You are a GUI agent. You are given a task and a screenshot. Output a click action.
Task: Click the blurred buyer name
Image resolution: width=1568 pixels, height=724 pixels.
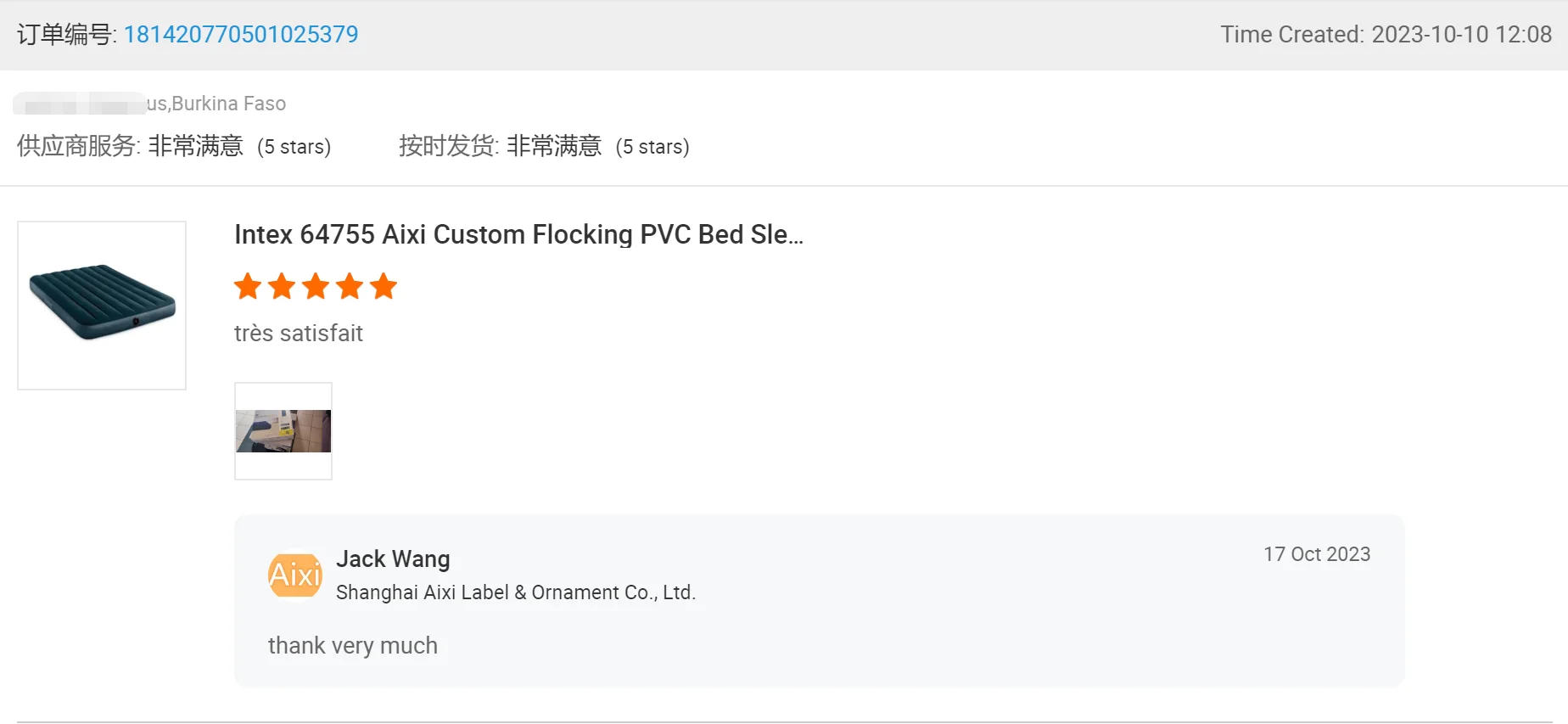click(78, 104)
